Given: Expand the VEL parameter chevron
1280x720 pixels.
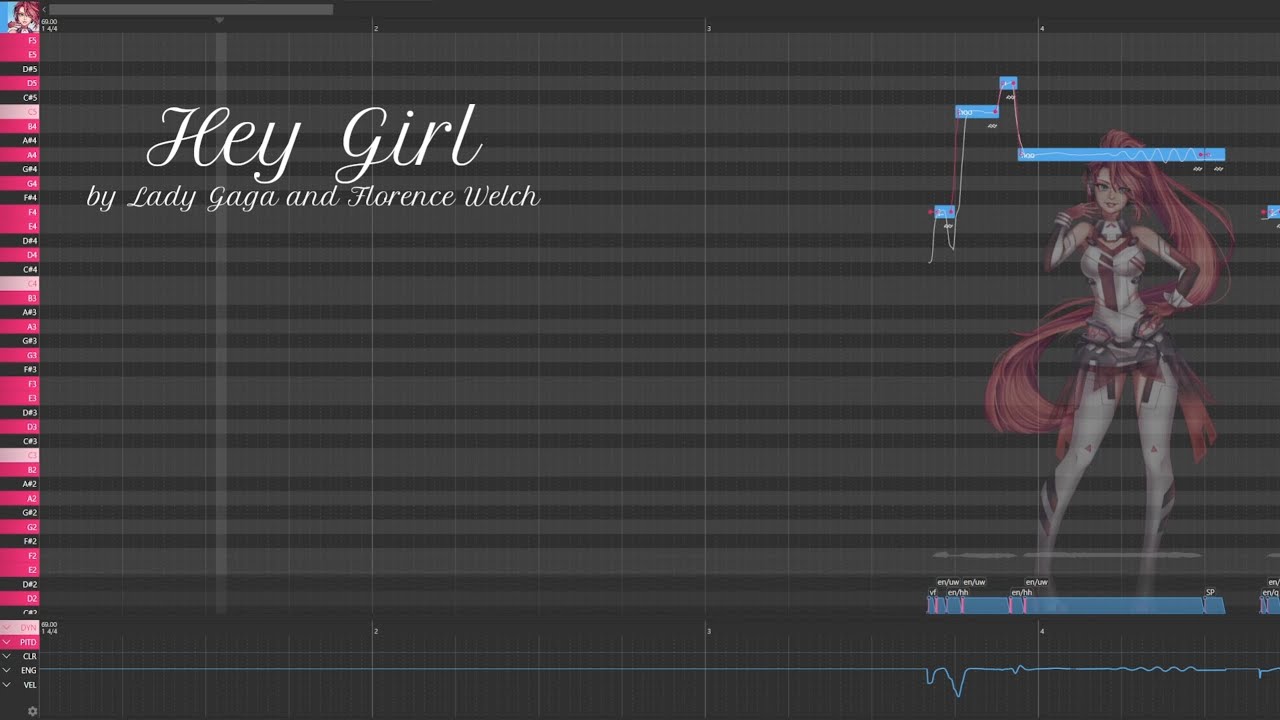Looking at the screenshot, I should point(7,685).
